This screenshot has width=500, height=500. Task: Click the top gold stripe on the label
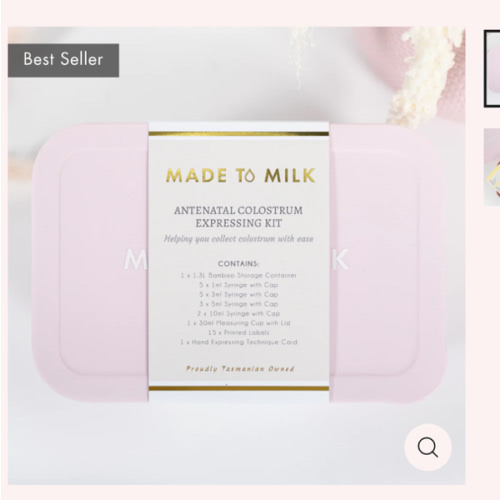click(x=239, y=134)
